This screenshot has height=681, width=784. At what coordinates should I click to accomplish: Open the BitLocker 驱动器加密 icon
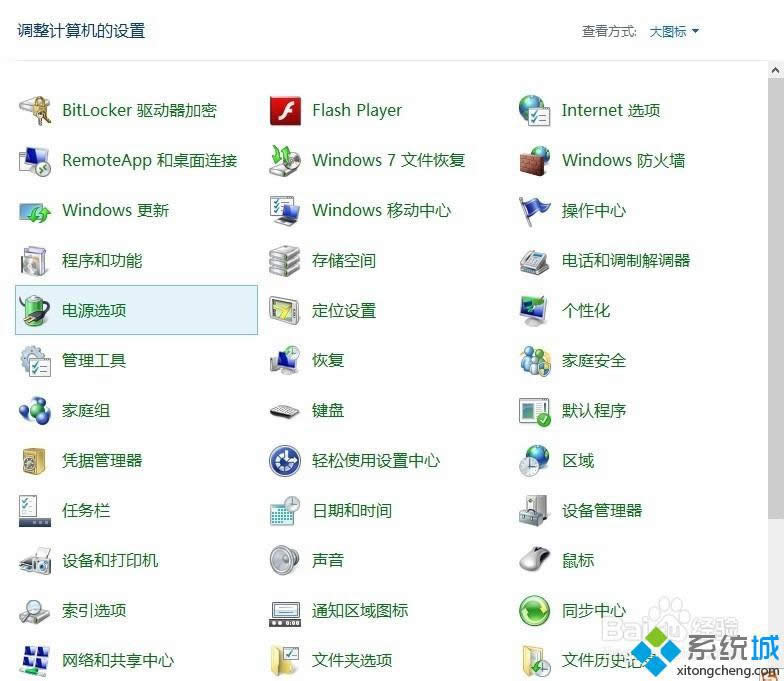35,110
